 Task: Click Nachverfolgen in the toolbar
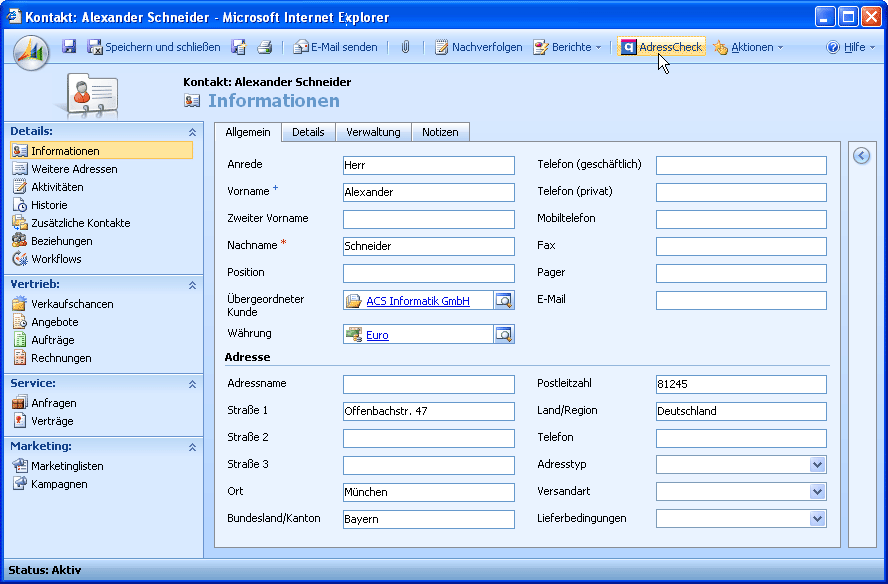click(x=479, y=47)
